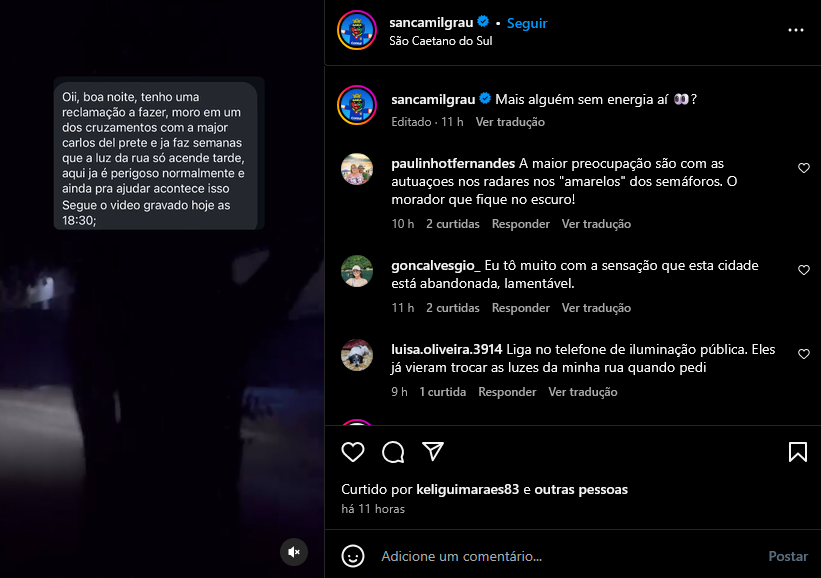Screen dimensions: 821x578
Task: Open comments via speech bubble icon
Action: [393, 452]
